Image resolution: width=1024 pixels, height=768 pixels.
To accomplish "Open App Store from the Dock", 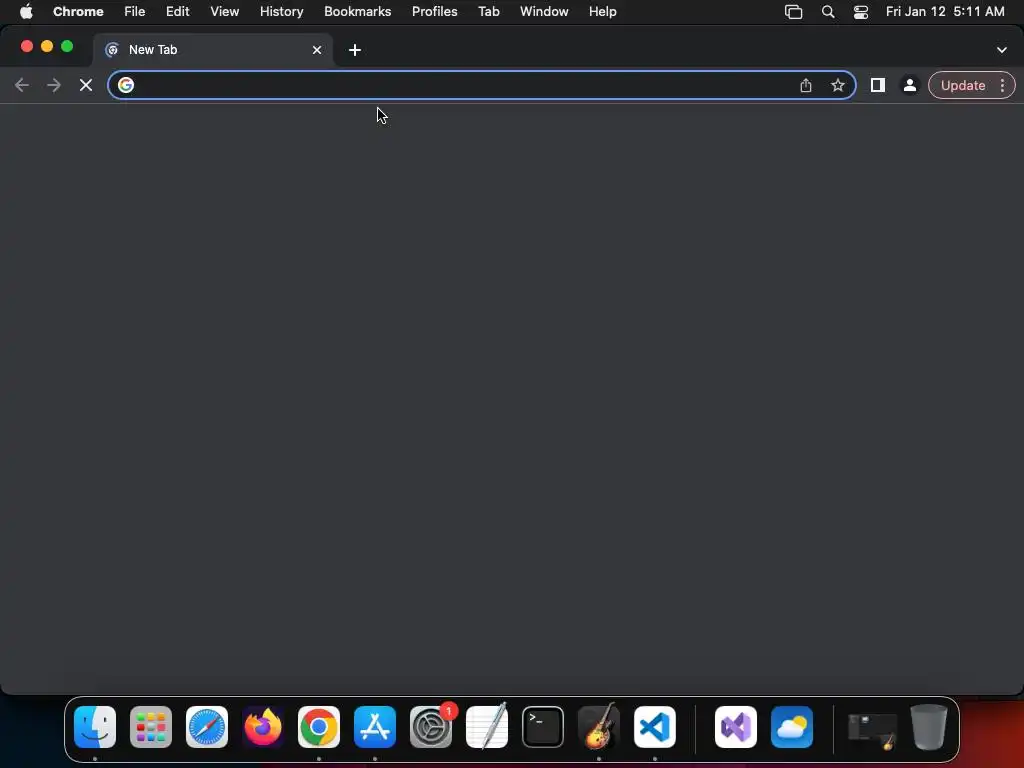I will tap(375, 727).
